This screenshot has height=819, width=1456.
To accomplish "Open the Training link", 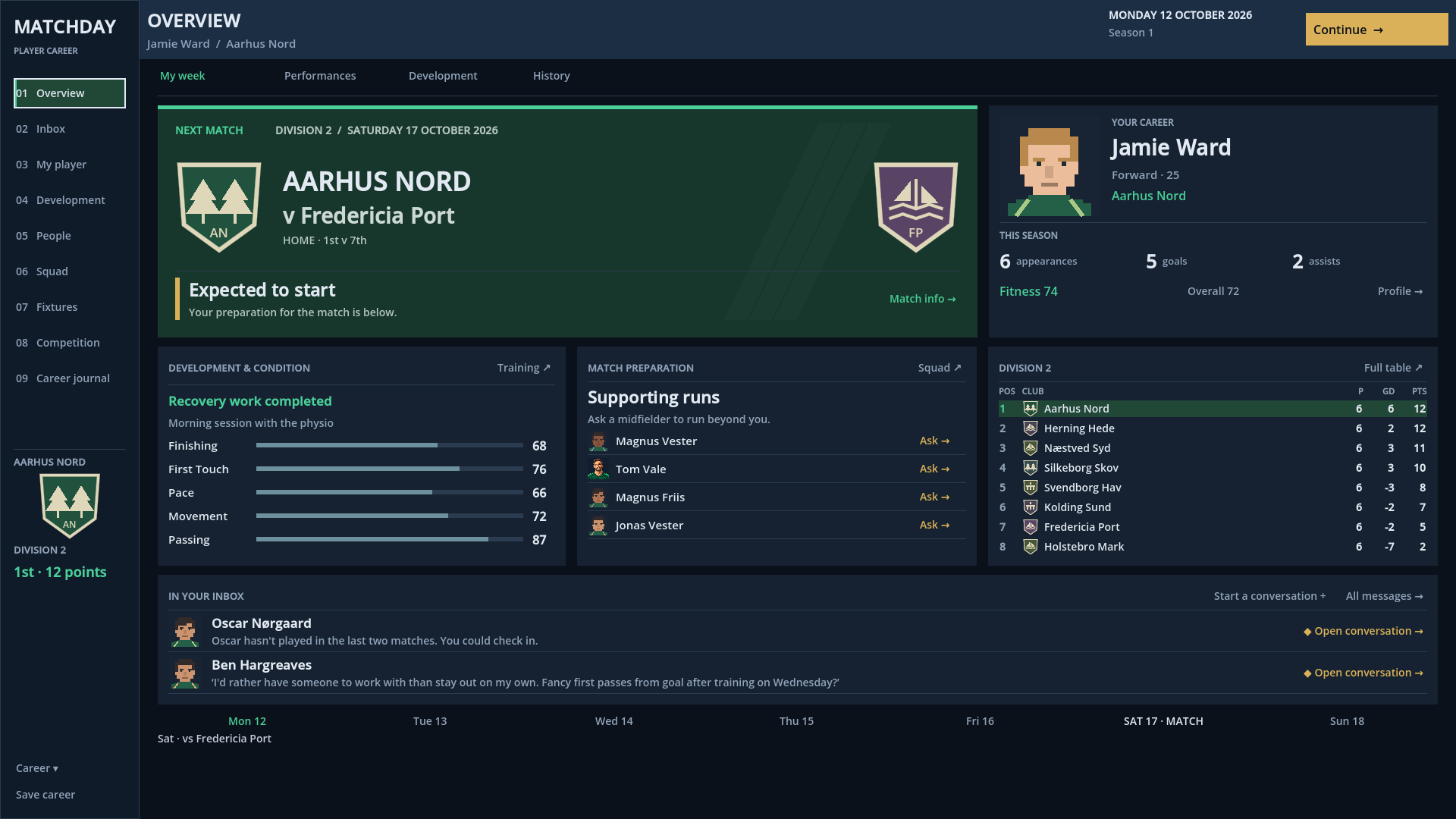I will (x=524, y=368).
